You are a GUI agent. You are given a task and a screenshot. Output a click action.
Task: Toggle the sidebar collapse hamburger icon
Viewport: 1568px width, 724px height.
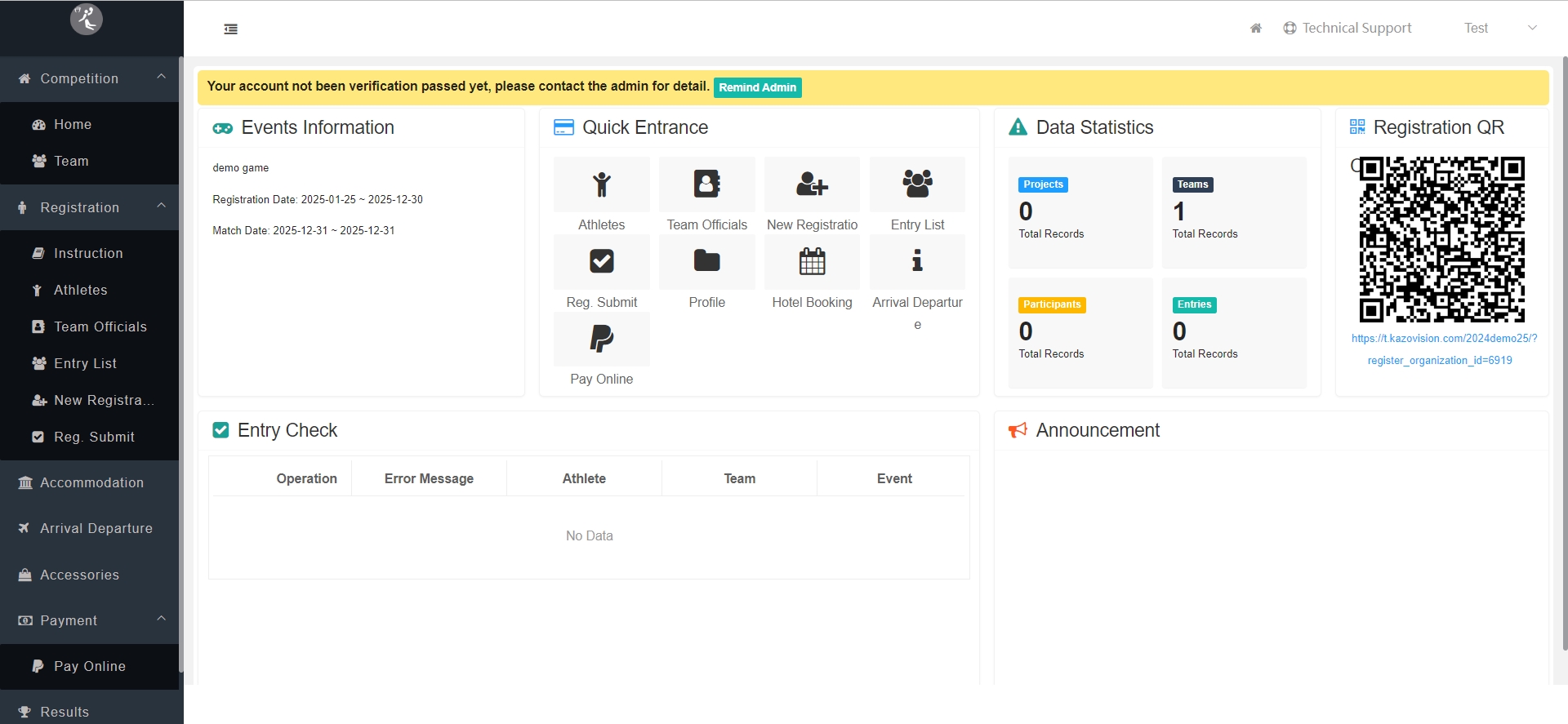pos(231,29)
